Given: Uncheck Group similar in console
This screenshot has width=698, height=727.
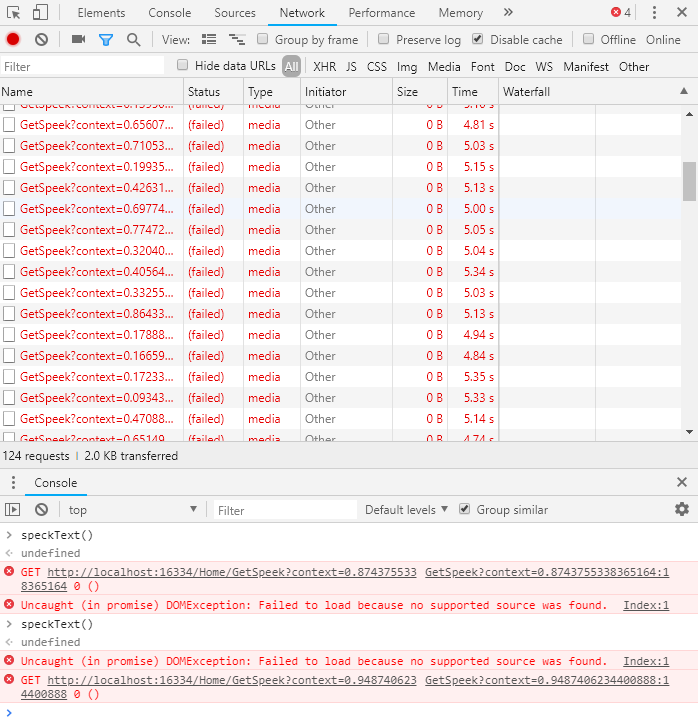Looking at the screenshot, I should 464,509.
